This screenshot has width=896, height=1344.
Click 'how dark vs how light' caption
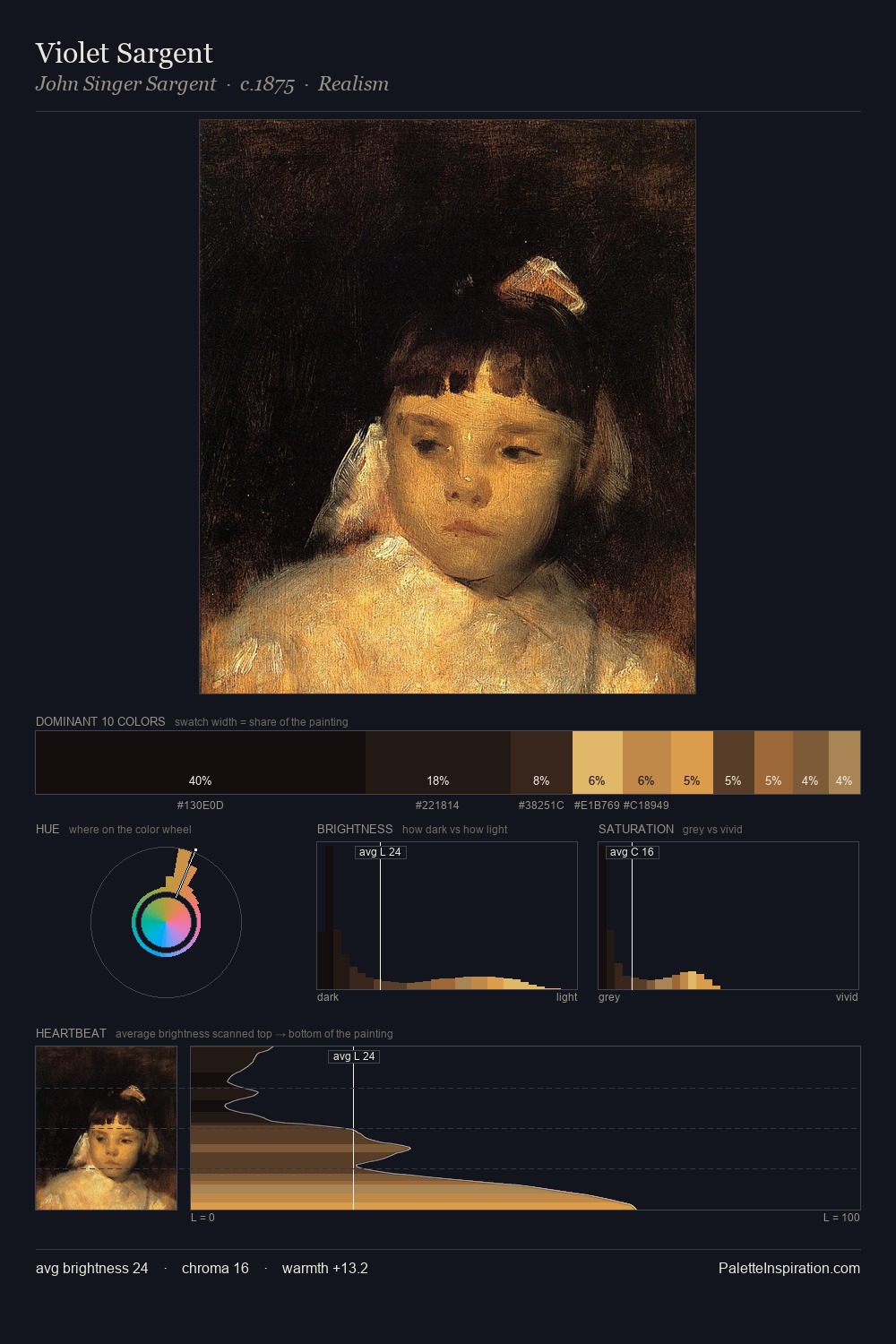tap(454, 830)
